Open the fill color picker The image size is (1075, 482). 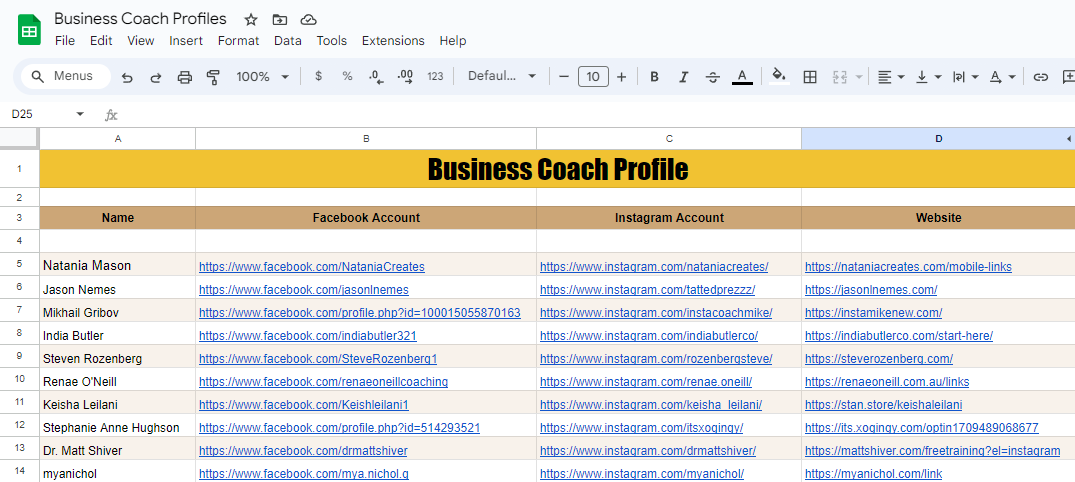tap(779, 76)
